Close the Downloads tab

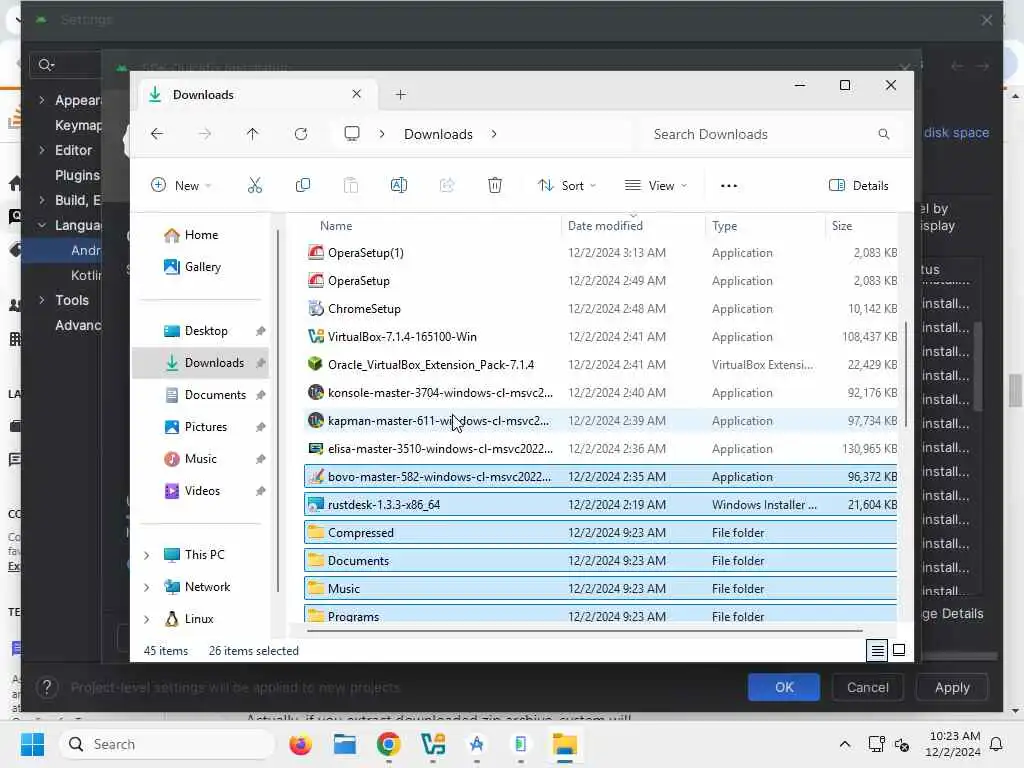tap(357, 94)
